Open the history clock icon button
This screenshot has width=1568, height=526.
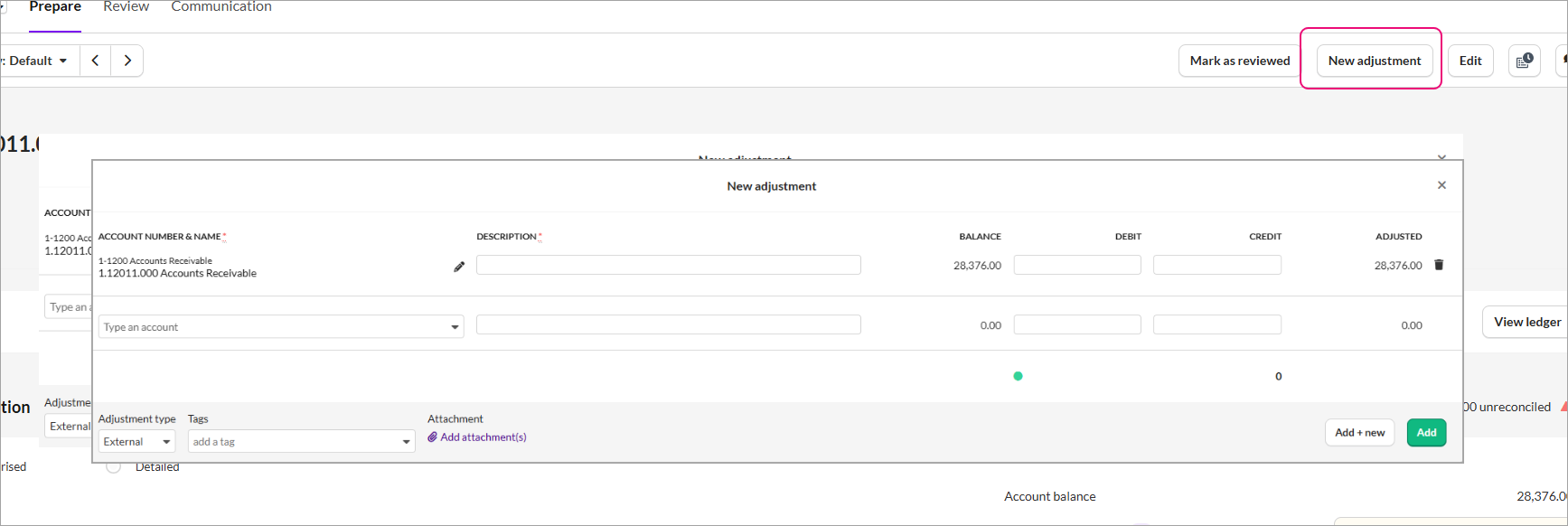[1524, 61]
